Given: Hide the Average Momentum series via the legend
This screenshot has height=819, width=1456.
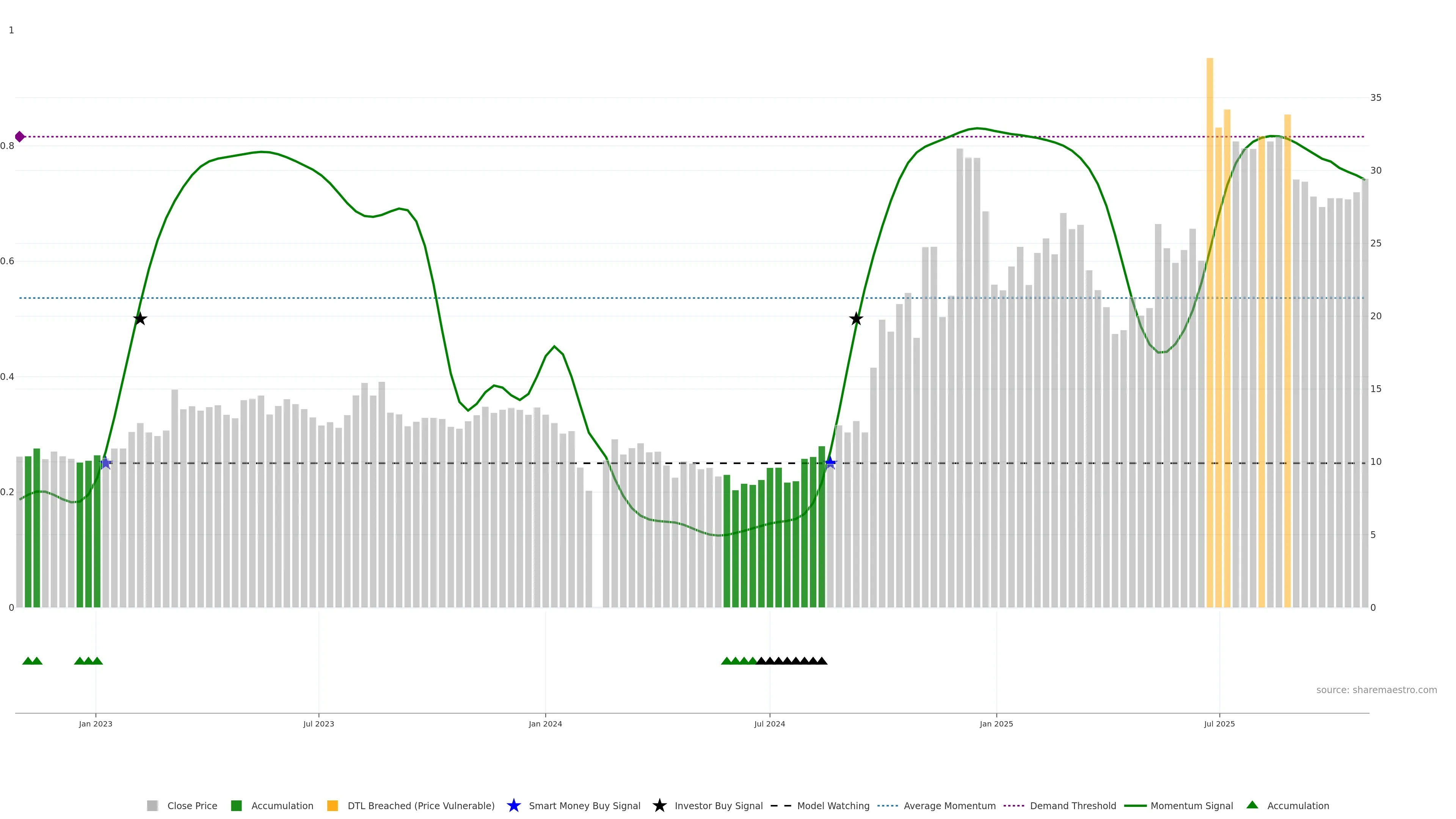Looking at the screenshot, I should coord(949,806).
